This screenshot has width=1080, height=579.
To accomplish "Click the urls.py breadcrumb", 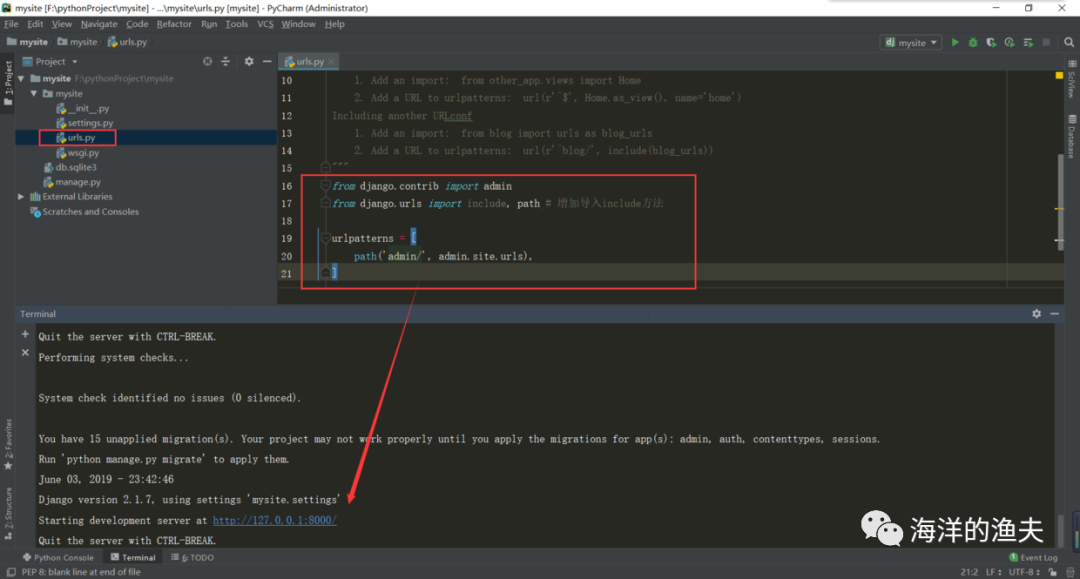I will point(127,42).
